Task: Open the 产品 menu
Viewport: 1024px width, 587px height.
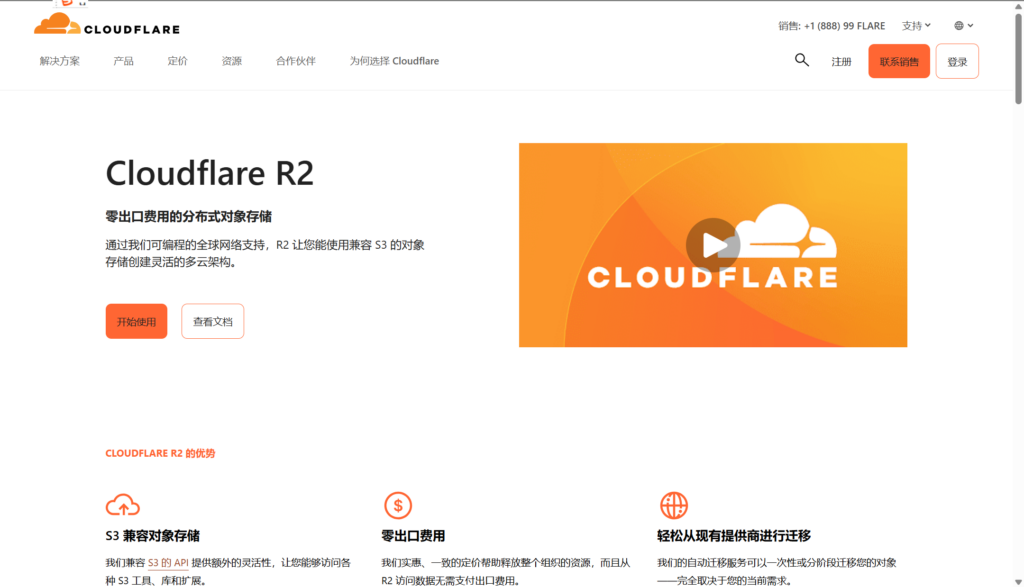Action: (123, 61)
